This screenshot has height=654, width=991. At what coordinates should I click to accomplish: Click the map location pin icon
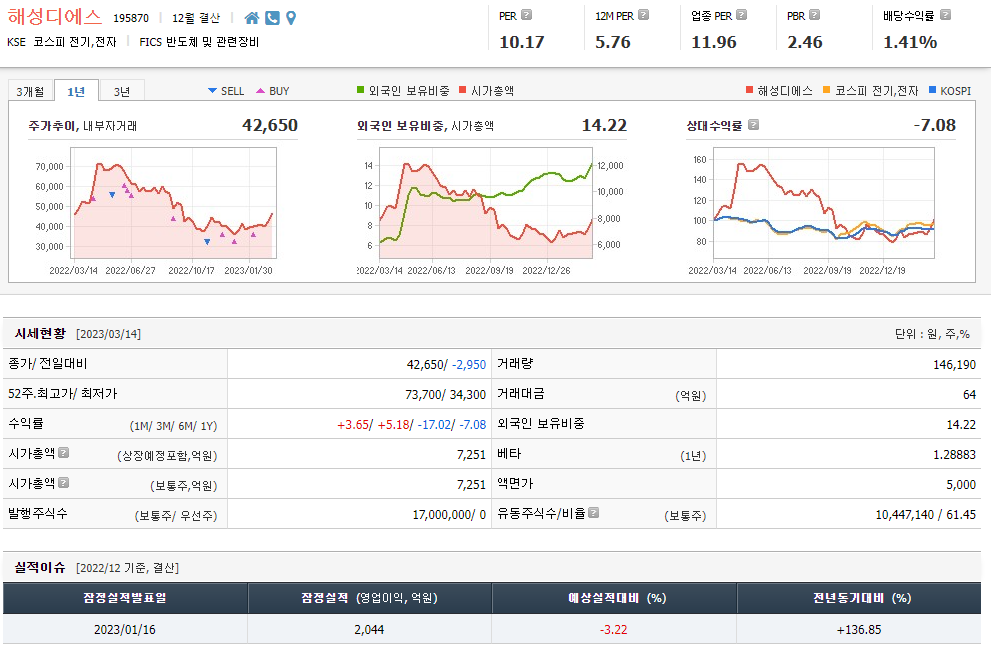coord(291,18)
